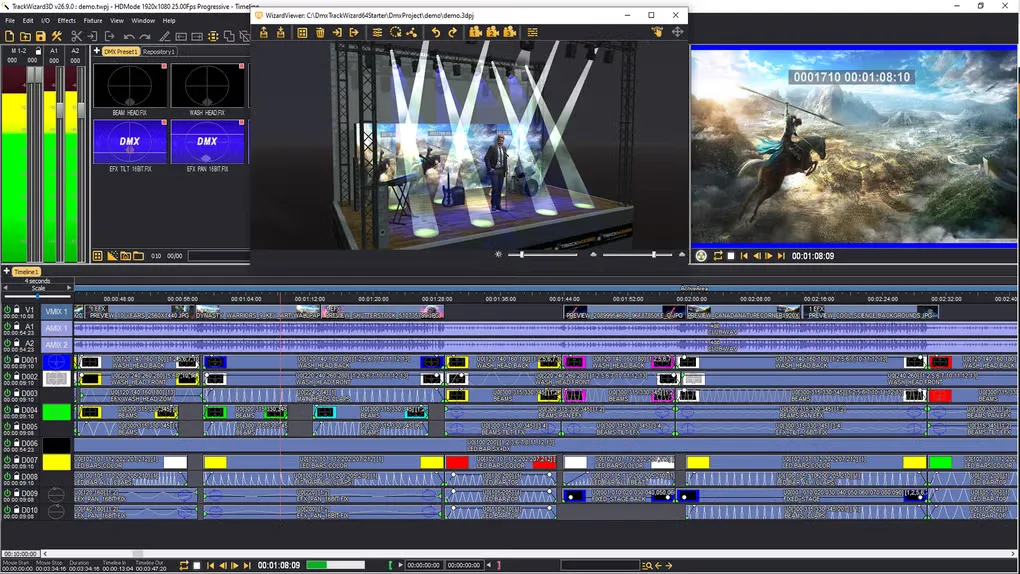
Task: Select the WASH HEAD.FIX preset thumbnail
Action: 208,85
